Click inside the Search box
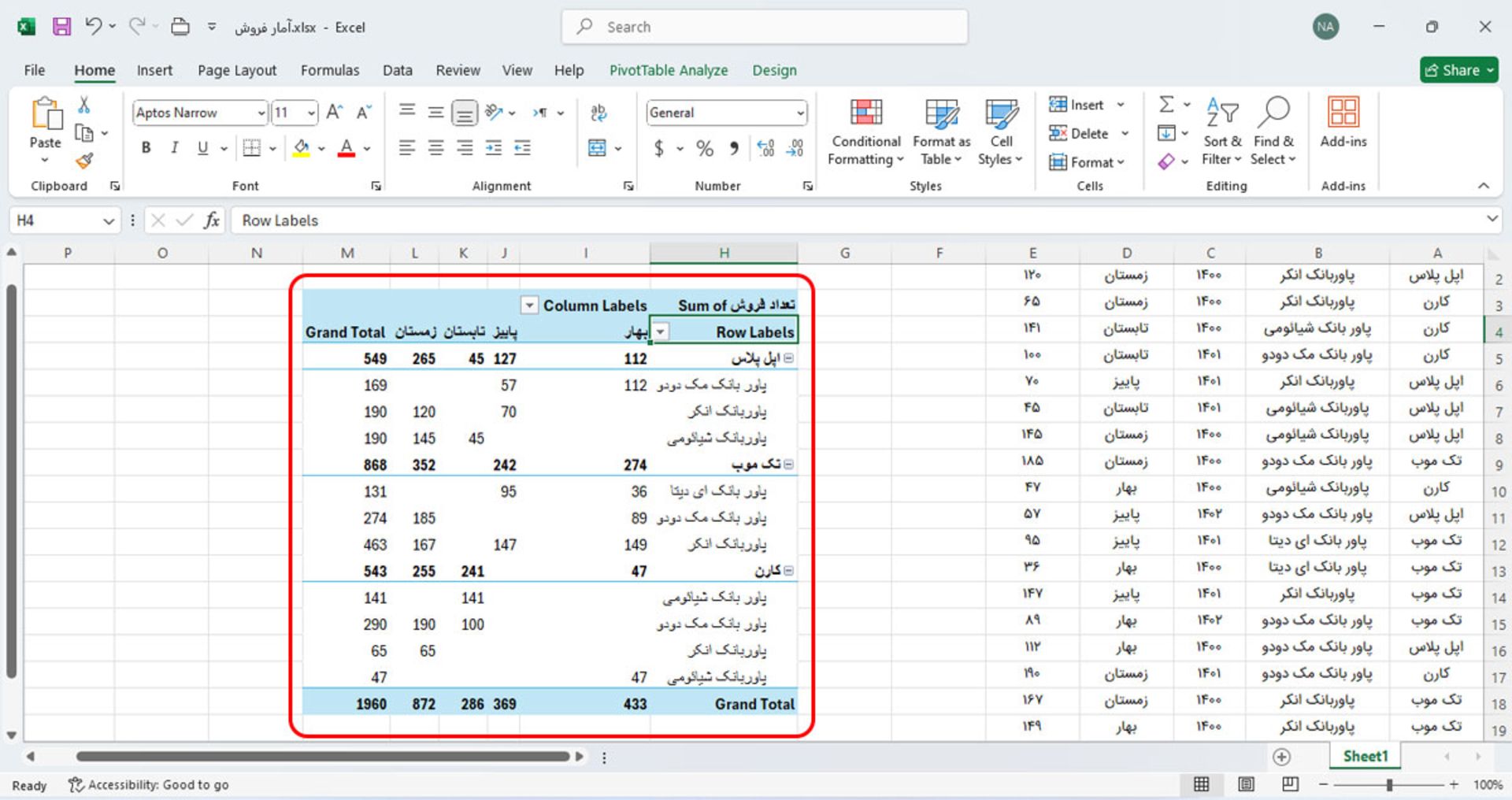This screenshot has width=1512, height=800. 764,26
